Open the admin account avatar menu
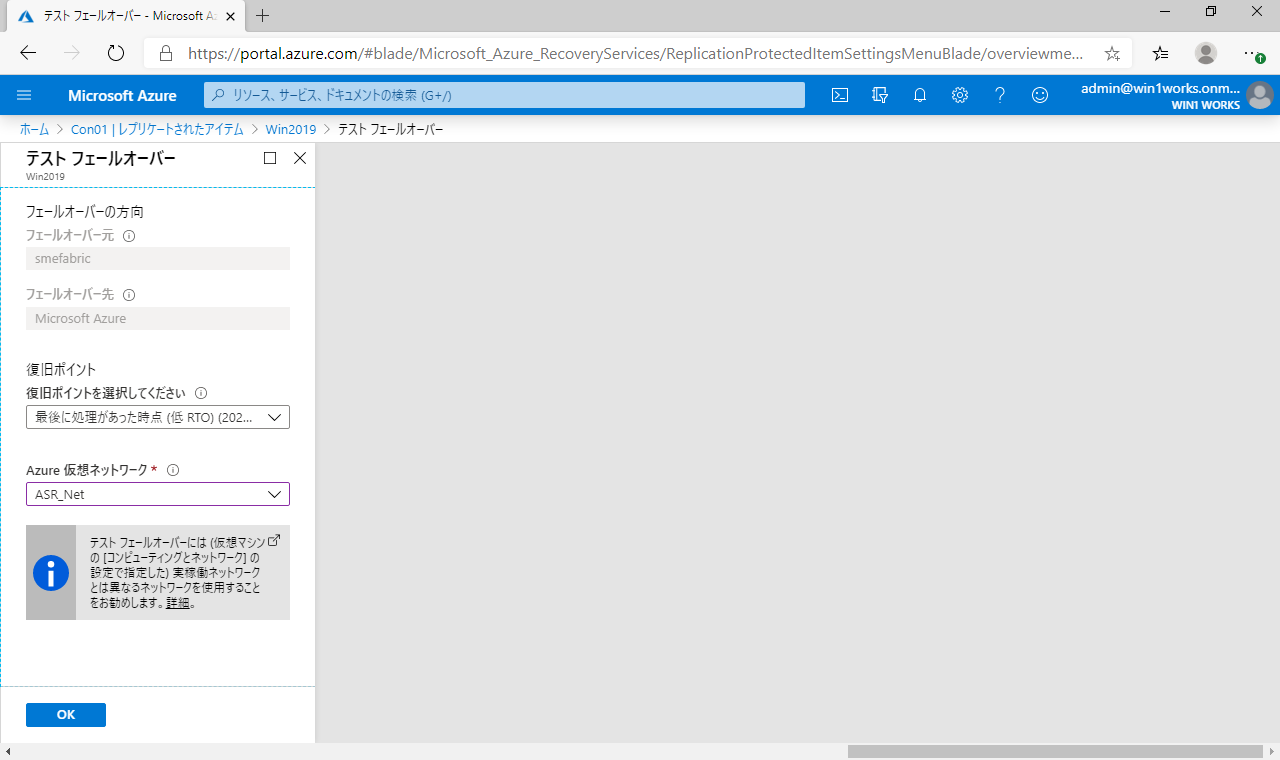The width and height of the screenshot is (1280, 760). tap(1259, 95)
